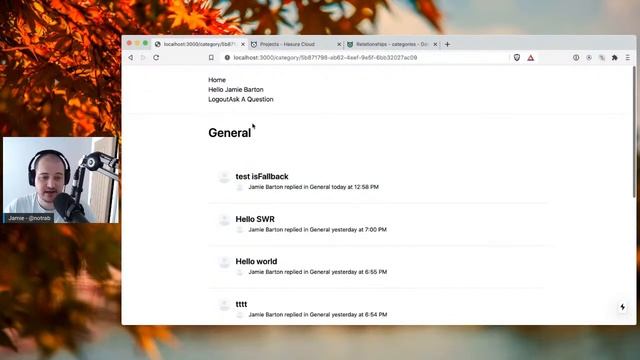Click the browser forward arrow
This screenshot has width=640, height=360.
pyautogui.click(x=143, y=58)
